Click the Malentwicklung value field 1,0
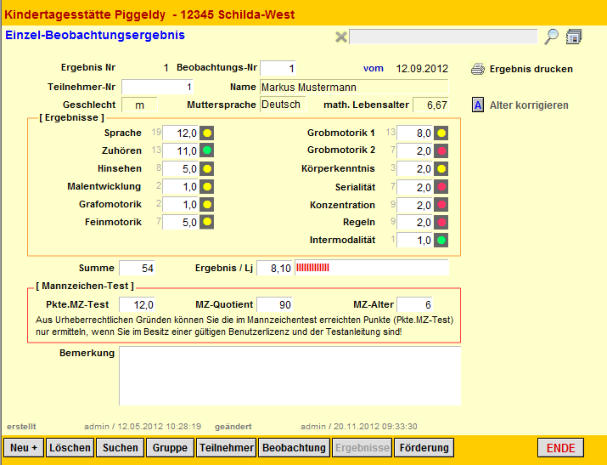This screenshot has height=465, width=607. 181,187
